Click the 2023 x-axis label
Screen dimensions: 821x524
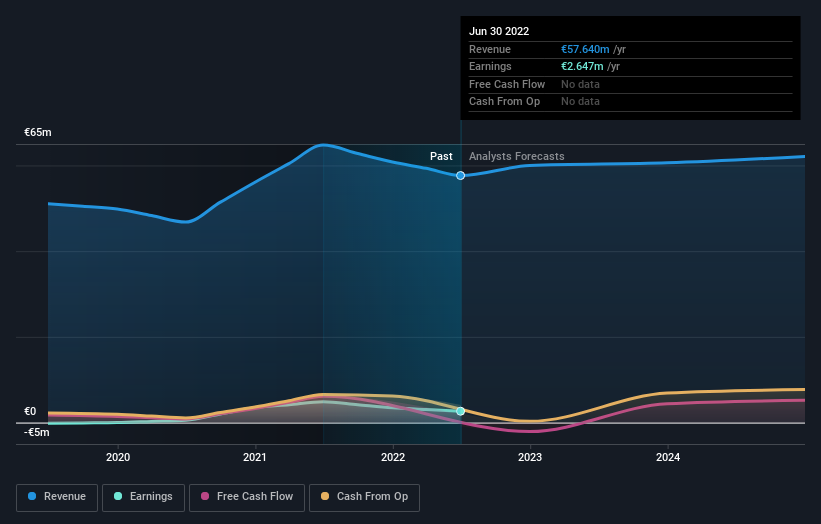530,457
